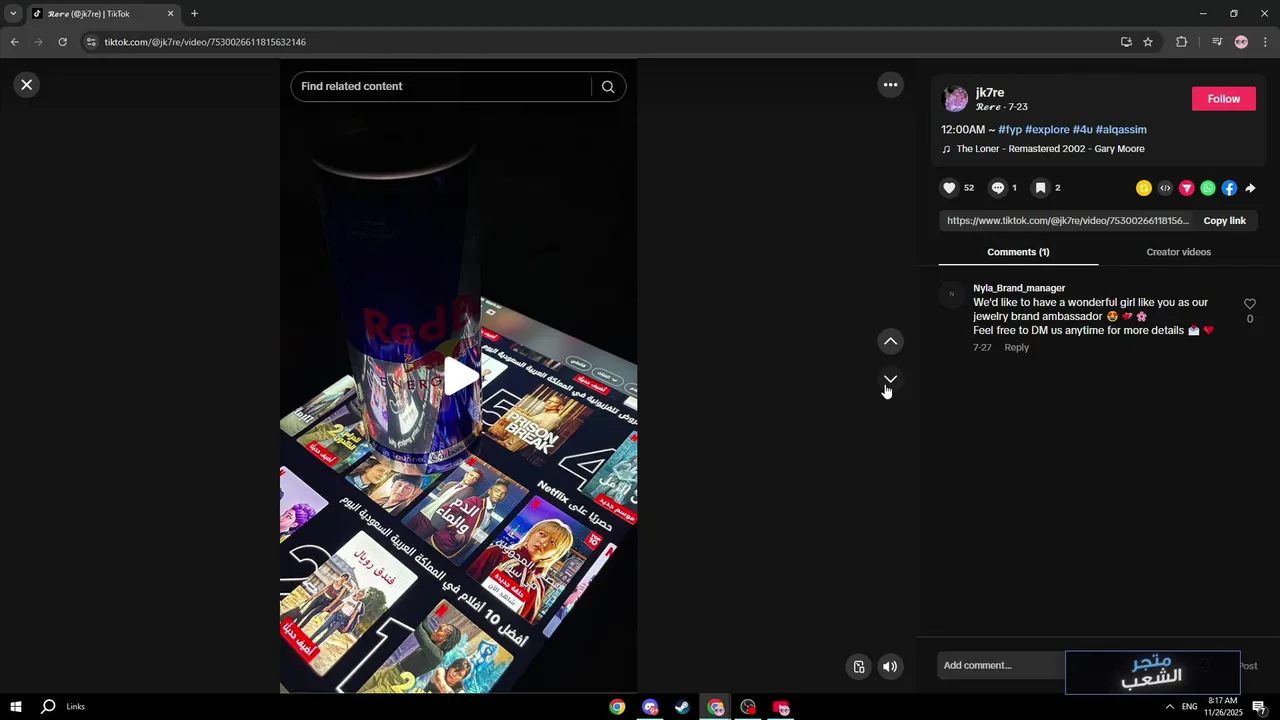The height and width of the screenshot is (720, 1280).
Task: Open the Chrome profile avatar
Action: point(1241,42)
